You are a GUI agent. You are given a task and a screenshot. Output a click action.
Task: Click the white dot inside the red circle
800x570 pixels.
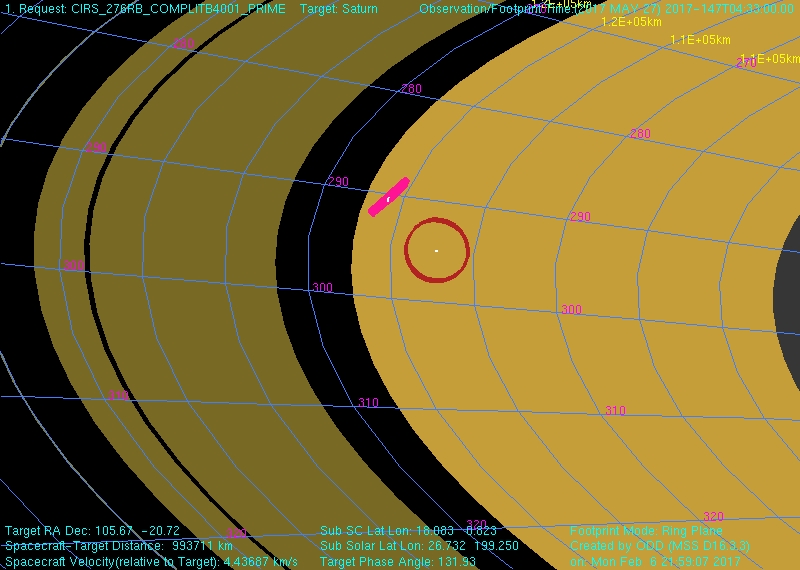tap(436, 250)
